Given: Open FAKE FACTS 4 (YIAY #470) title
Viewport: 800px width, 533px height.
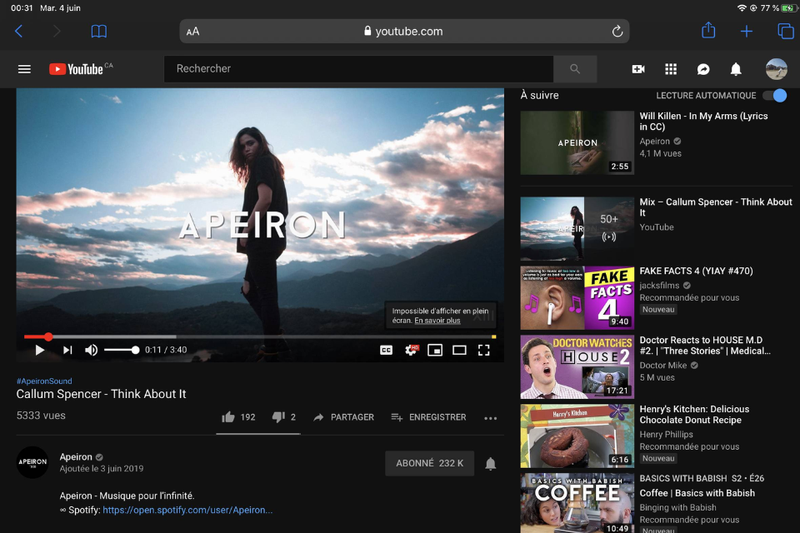Looking at the screenshot, I should (696, 271).
